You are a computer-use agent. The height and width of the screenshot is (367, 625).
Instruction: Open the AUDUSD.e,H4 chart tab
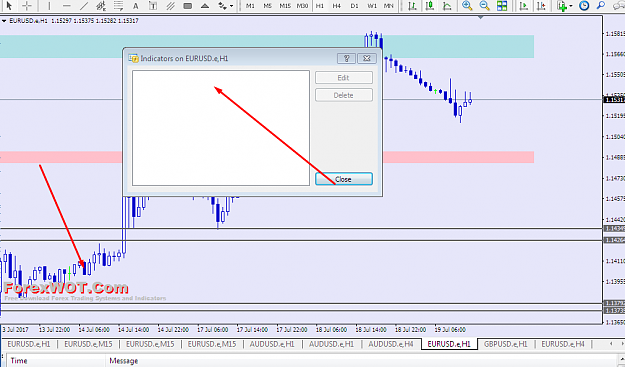(x=391, y=344)
